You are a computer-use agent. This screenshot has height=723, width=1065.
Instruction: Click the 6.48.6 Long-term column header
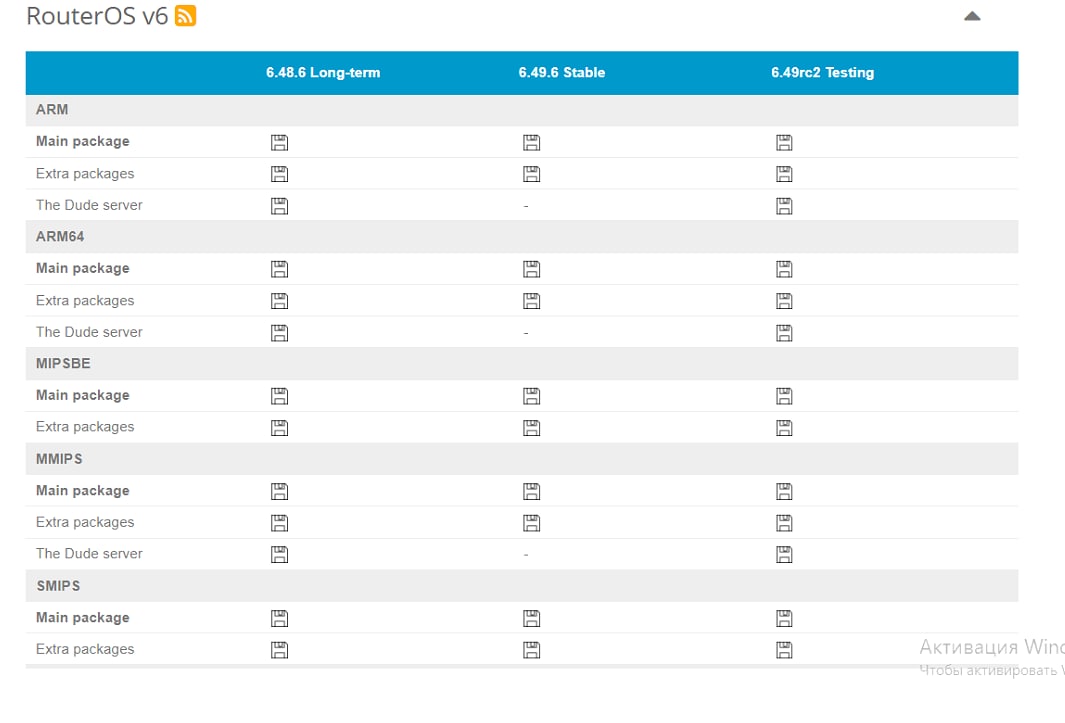click(x=323, y=73)
